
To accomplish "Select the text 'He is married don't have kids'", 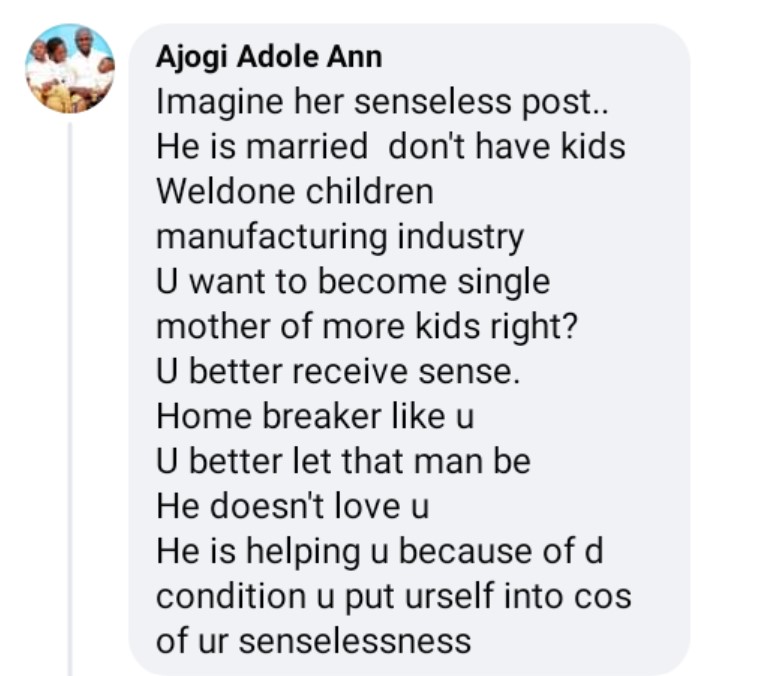I will point(391,147).
